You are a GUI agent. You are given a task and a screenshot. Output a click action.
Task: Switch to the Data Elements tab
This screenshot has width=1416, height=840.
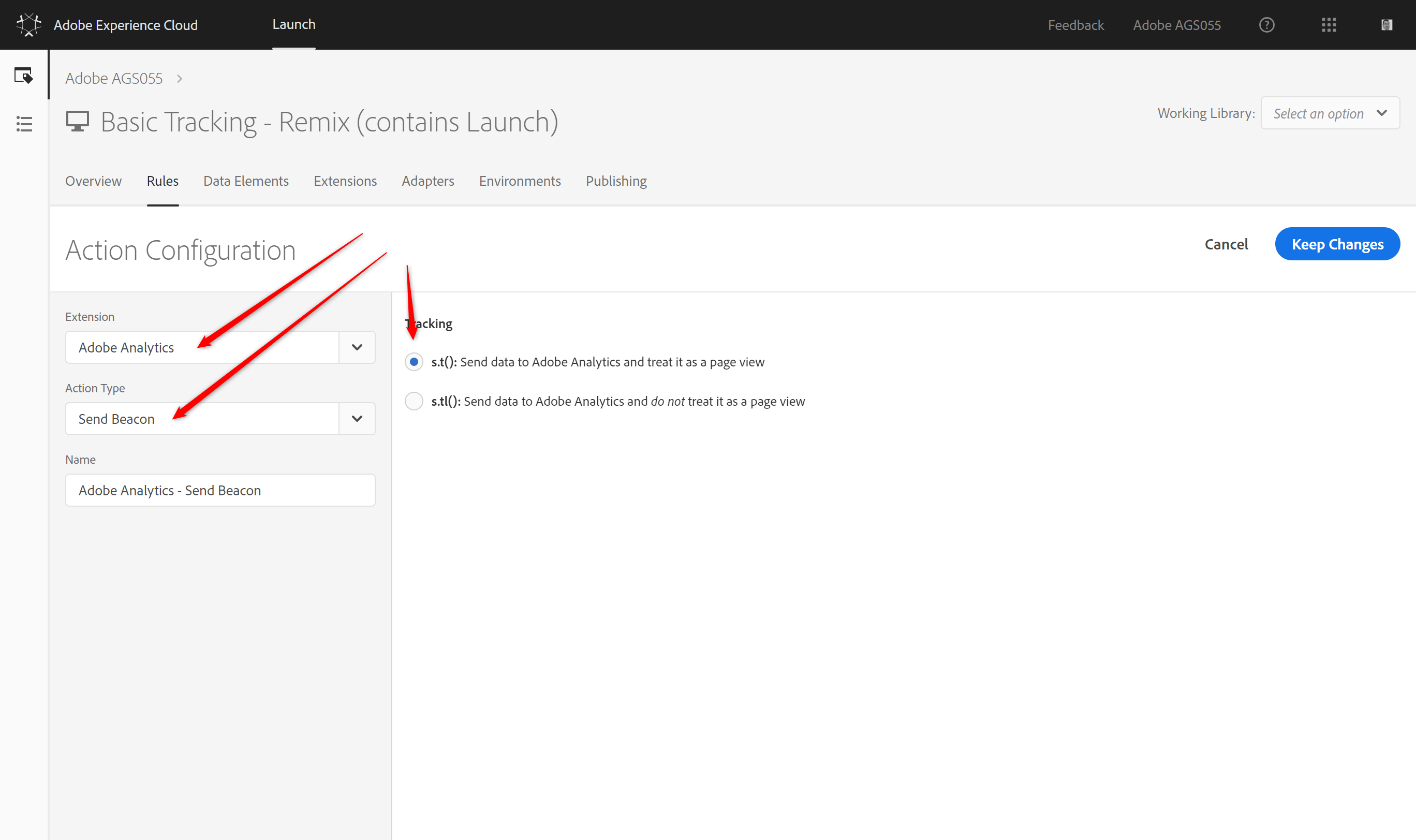coord(246,181)
